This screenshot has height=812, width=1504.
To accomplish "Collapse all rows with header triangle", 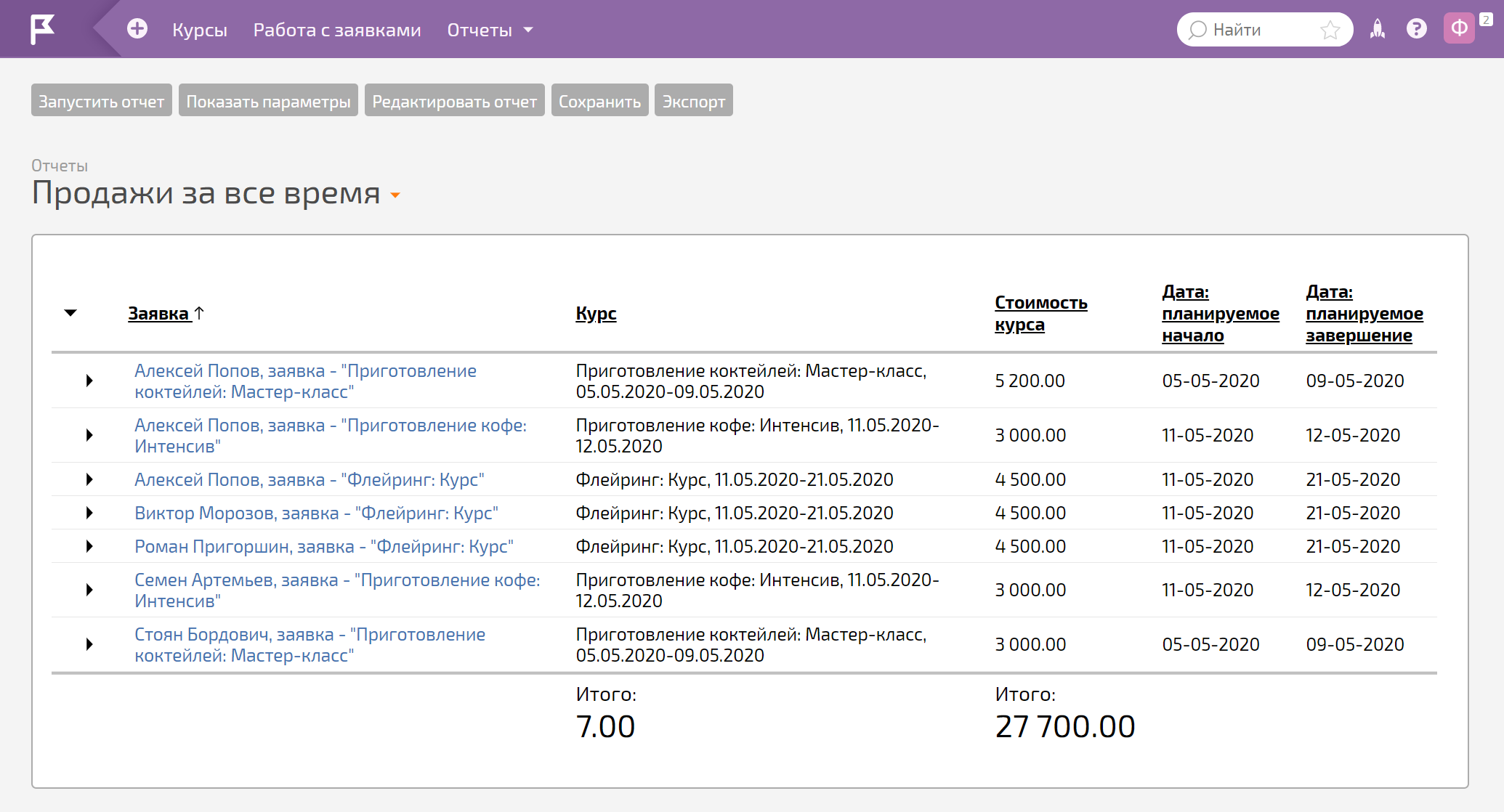I will tap(70, 313).
